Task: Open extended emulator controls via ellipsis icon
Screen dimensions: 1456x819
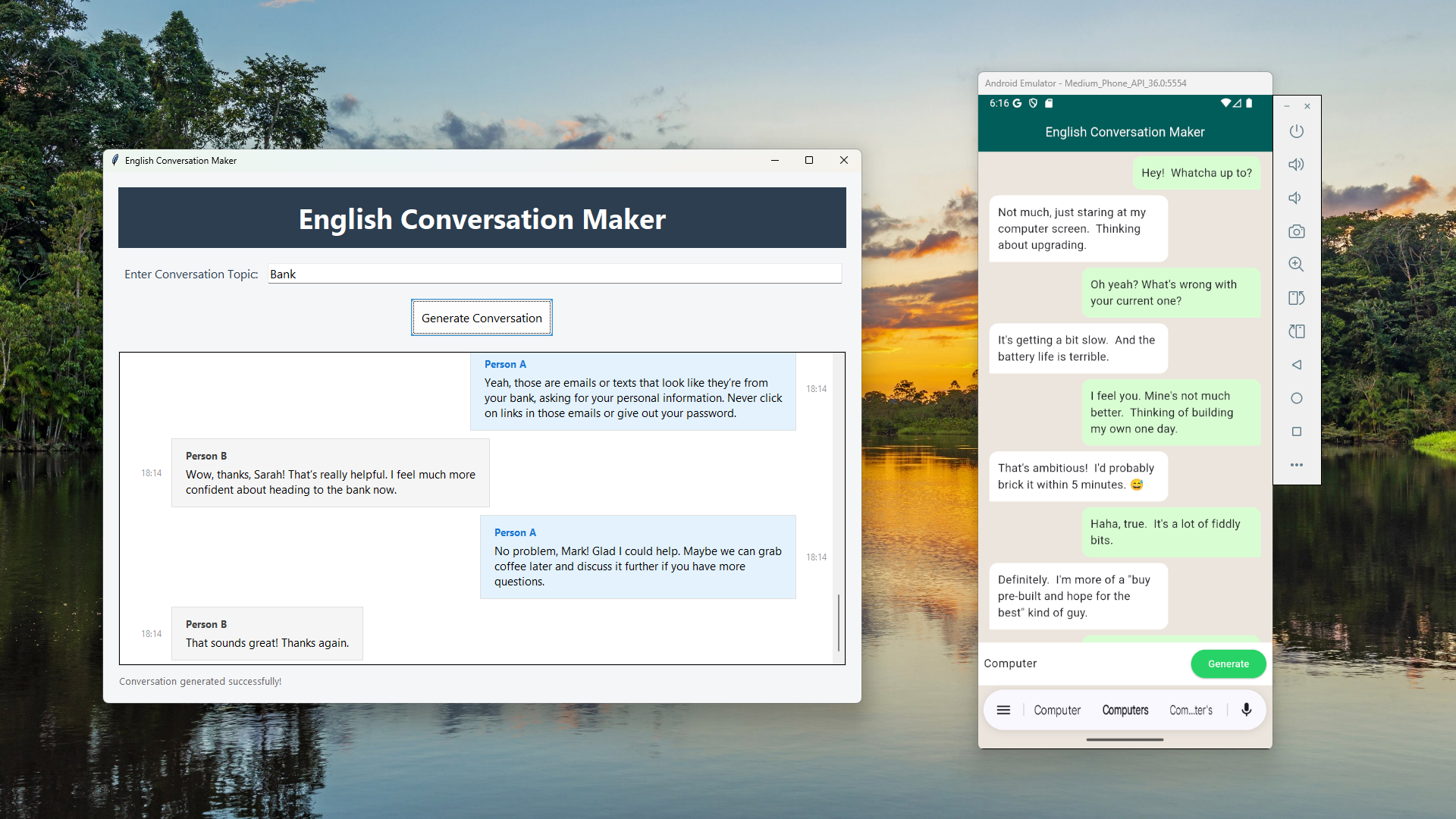Action: (x=1297, y=465)
